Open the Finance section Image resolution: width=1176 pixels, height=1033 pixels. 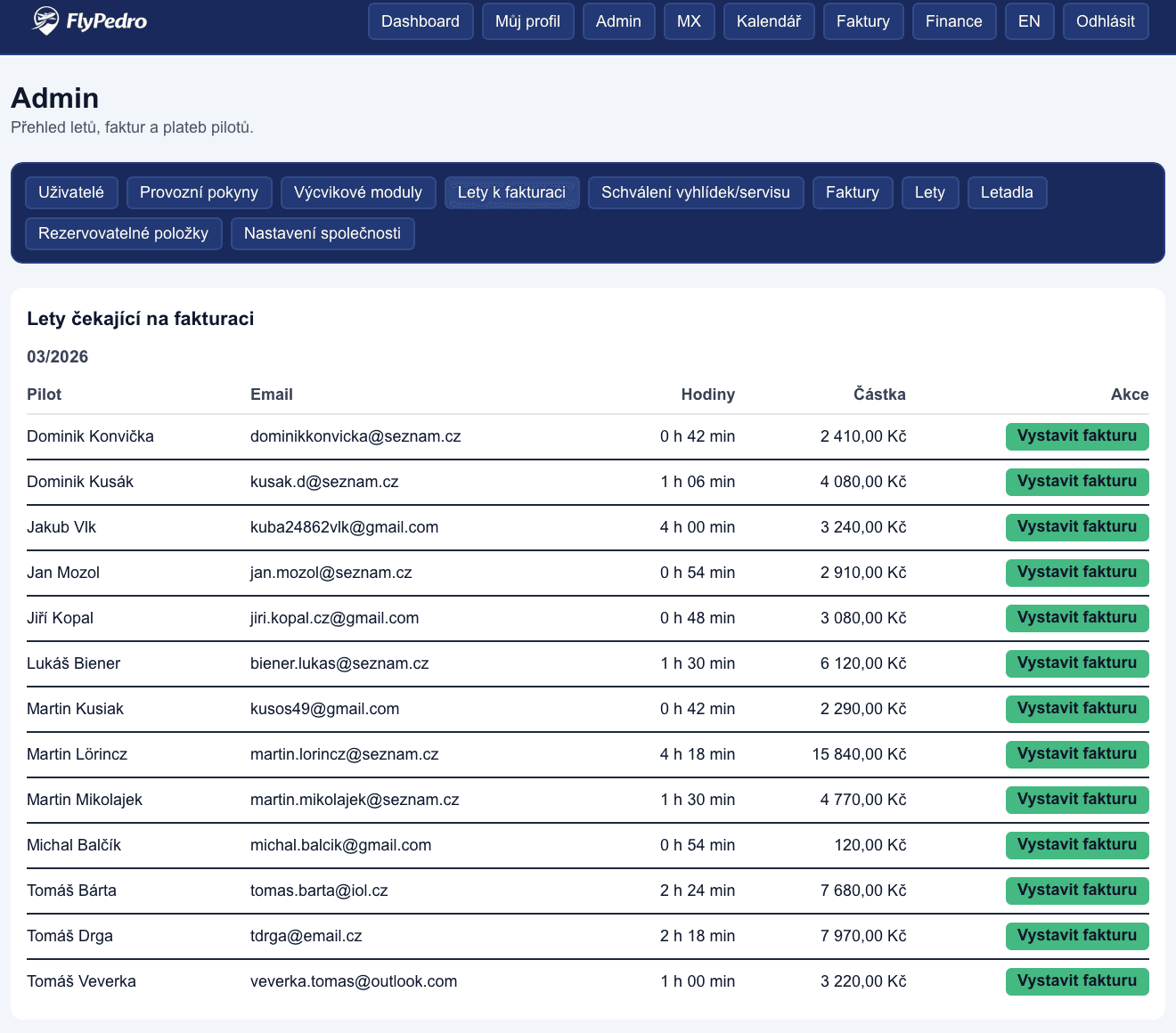[x=953, y=21]
